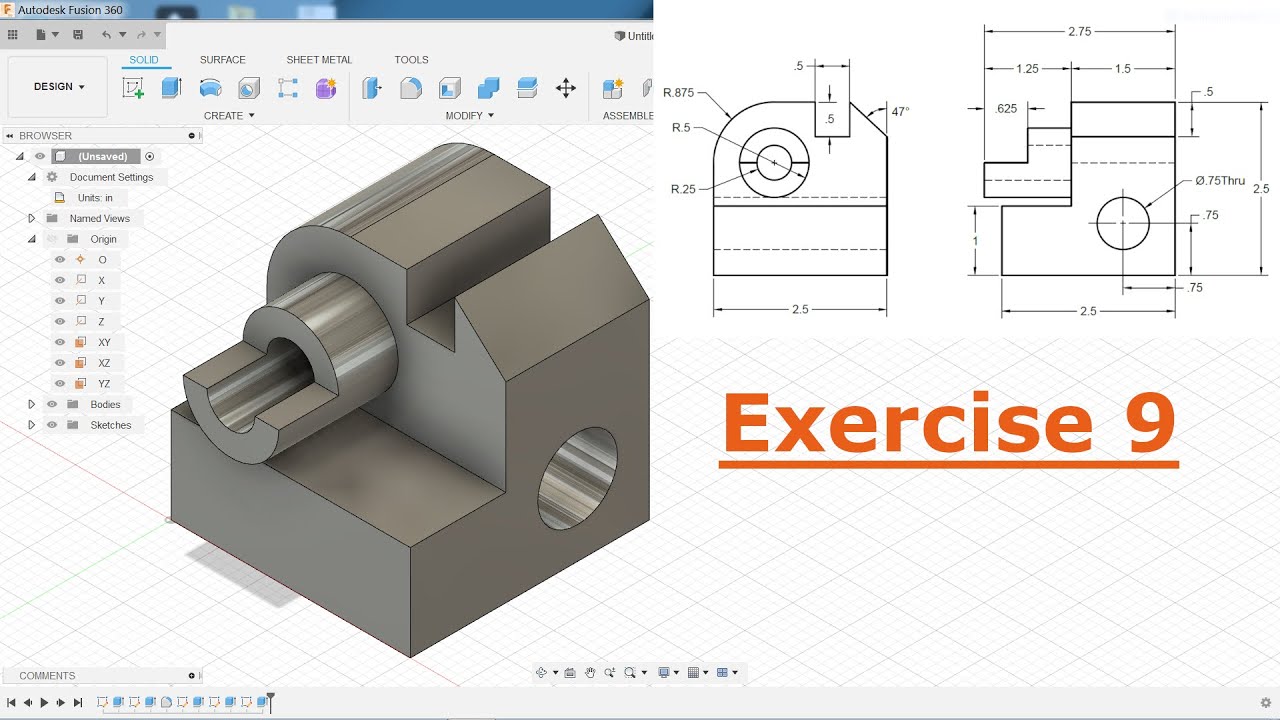The image size is (1280, 720).
Task: Open Display Settings monitor icon
Action: point(662,673)
